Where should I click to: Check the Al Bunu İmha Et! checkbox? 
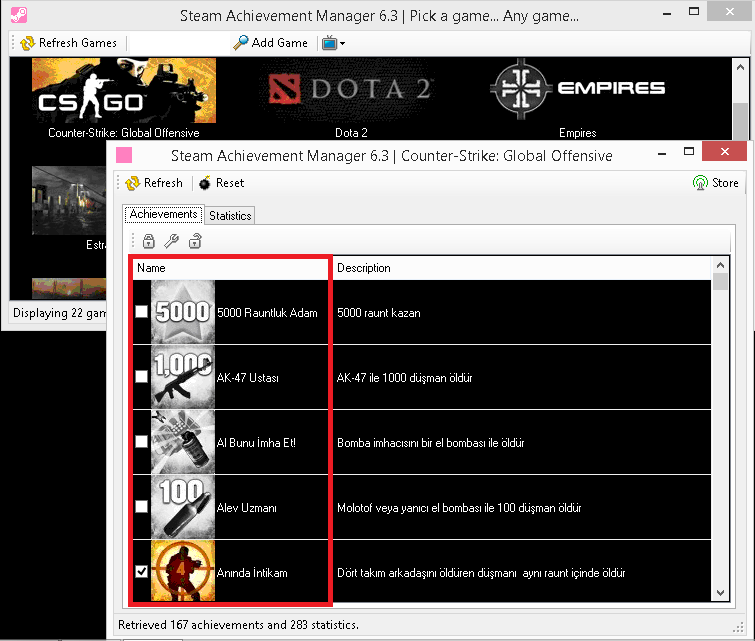tap(142, 442)
